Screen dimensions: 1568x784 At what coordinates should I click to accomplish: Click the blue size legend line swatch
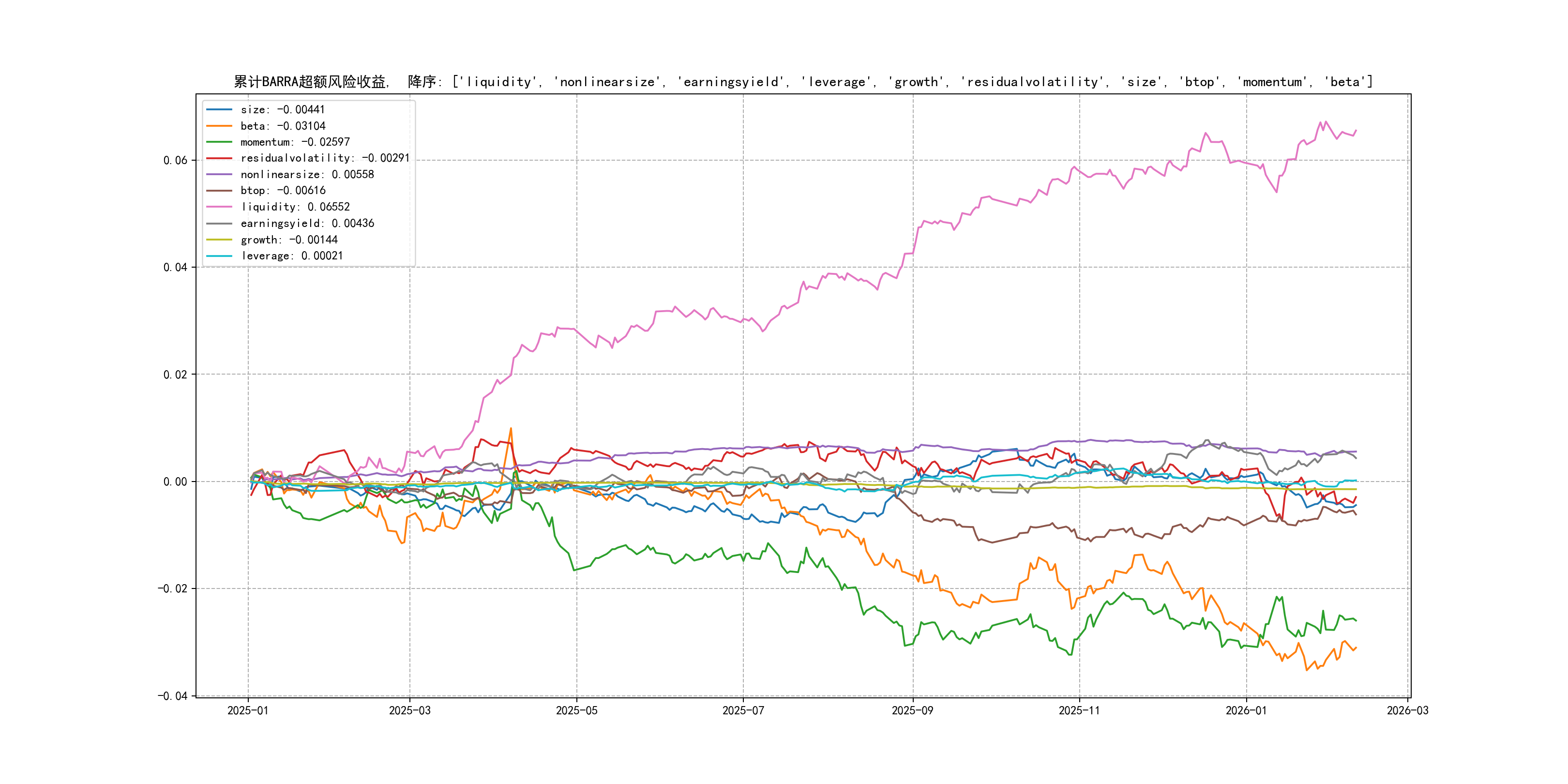coord(219,109)
